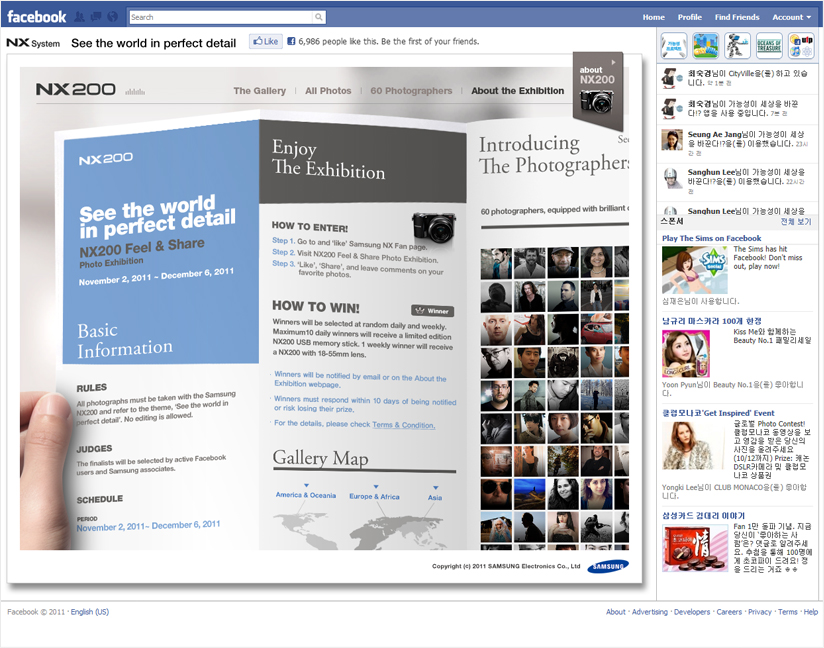The width and height of the screenshot is (824, 648).
Task: Open the Terms footer link
Action: coord(788,612)
